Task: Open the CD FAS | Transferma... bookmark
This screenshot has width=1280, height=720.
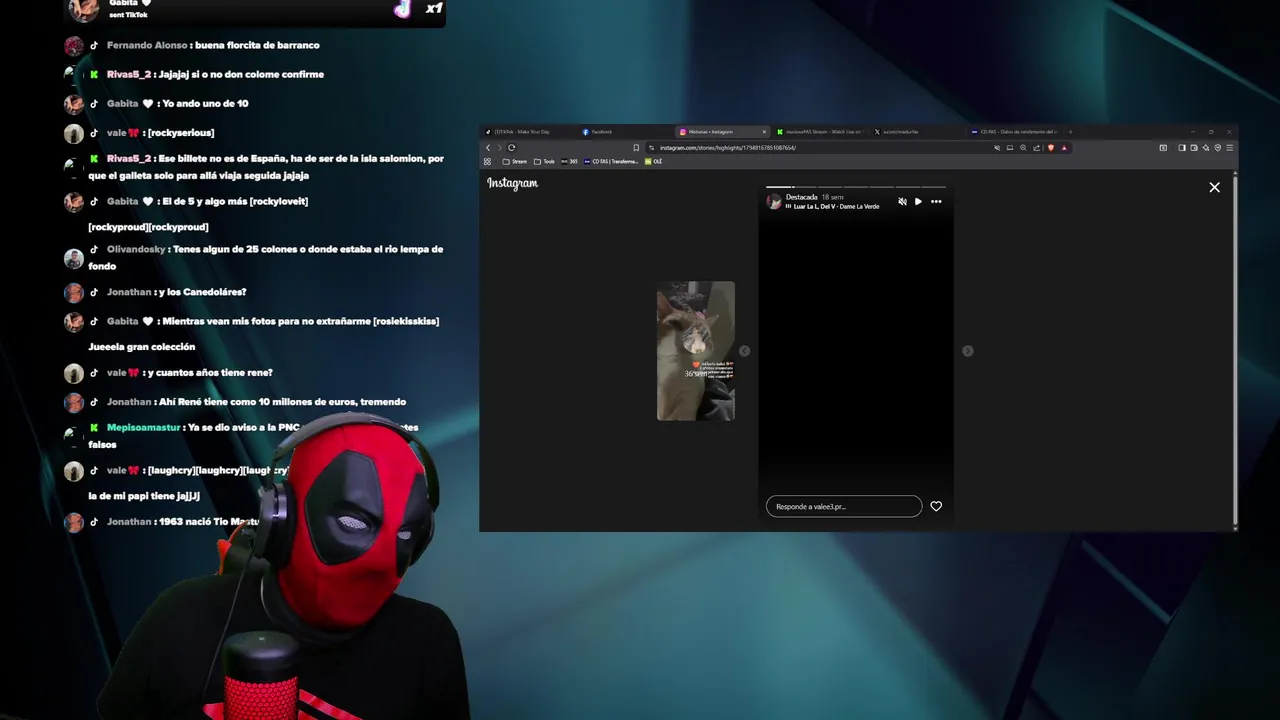Action: coord(610,161)
